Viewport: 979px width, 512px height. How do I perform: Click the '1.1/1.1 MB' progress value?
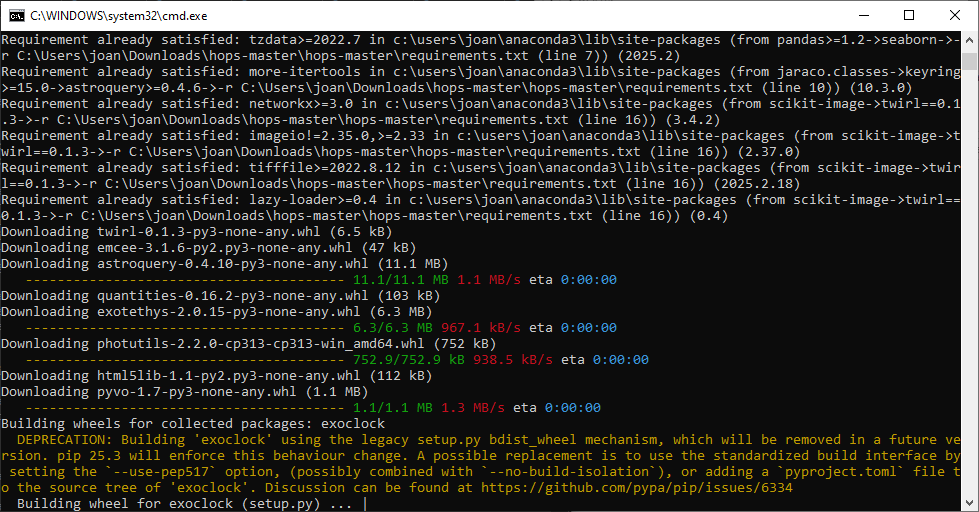[393, 408]
